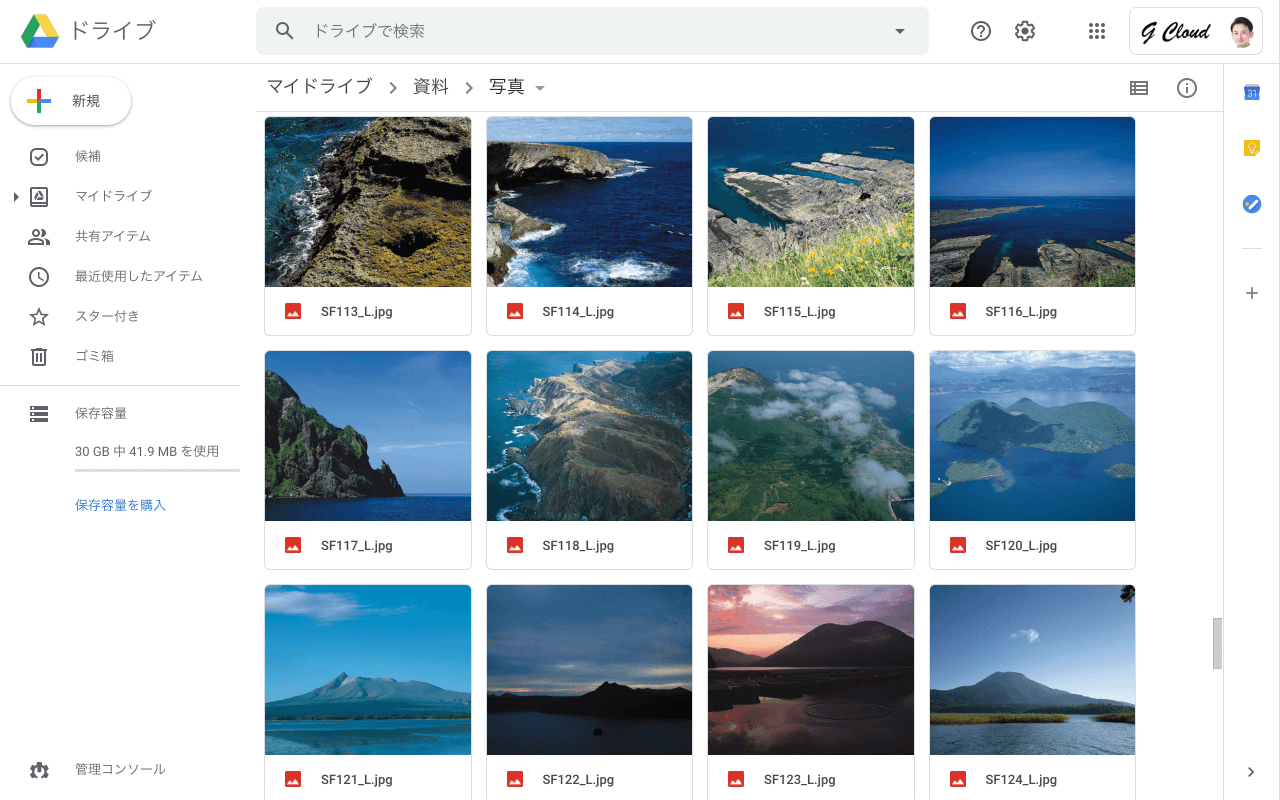
Task: Click file name SF114_L.jpg
Action: coord(578,312)
